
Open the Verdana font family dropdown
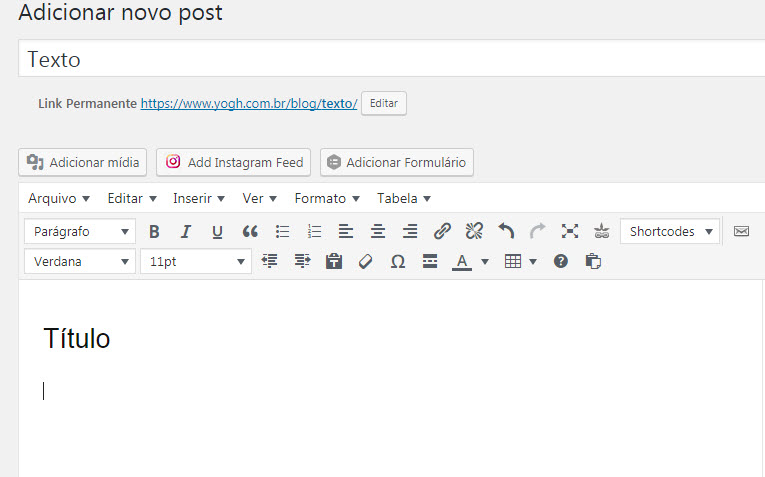(x=80, y=261)
